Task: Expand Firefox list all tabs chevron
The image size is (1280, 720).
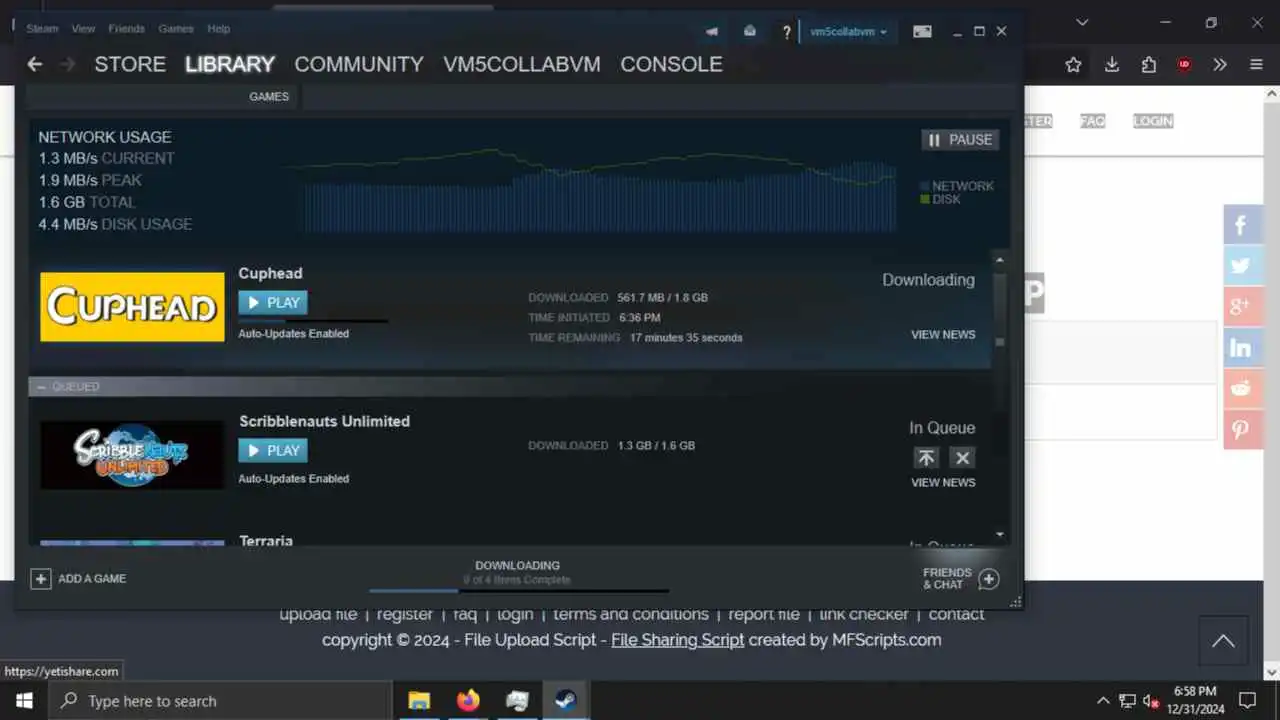Action: 1082,22
